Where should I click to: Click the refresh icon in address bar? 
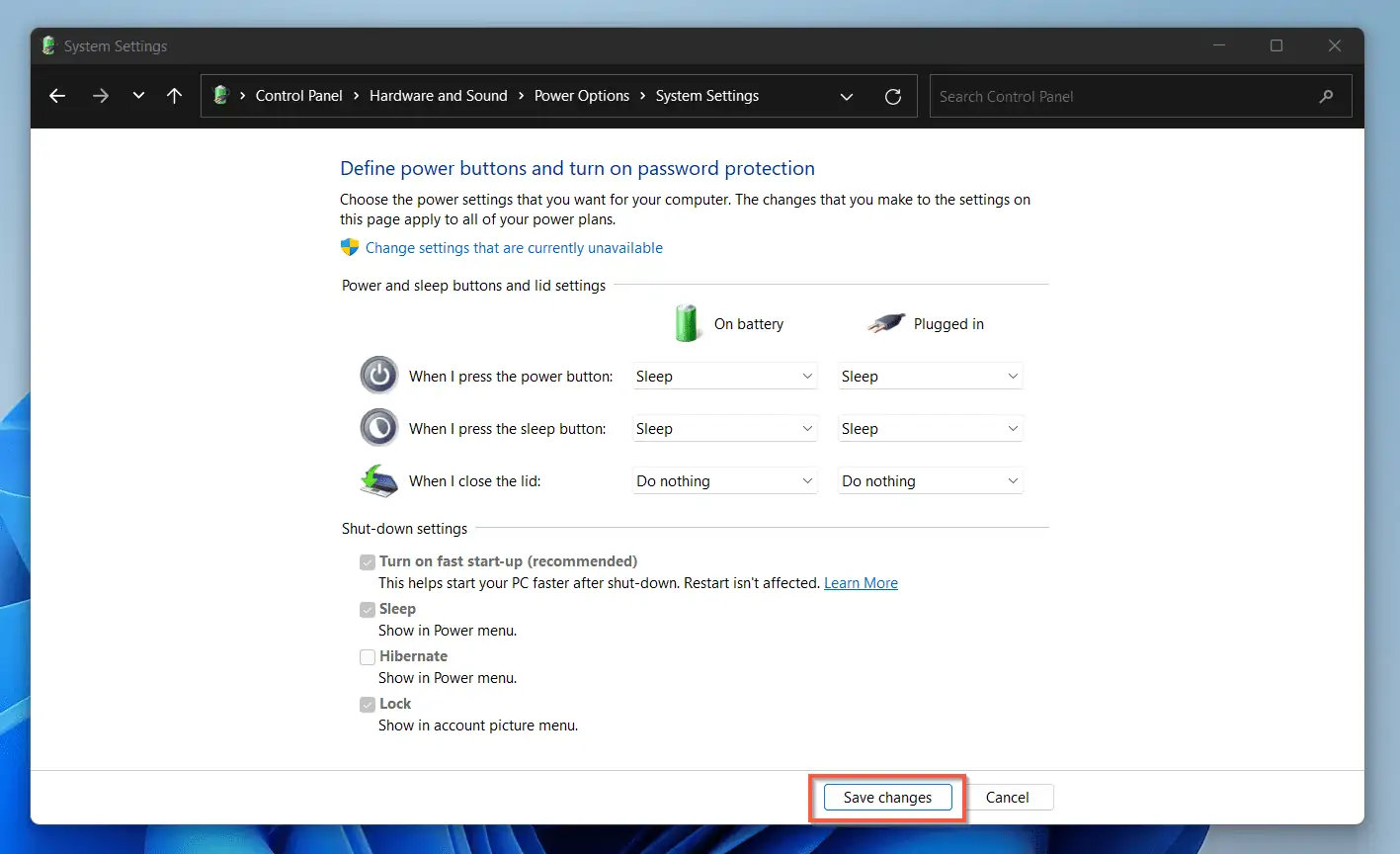(893, 96)
